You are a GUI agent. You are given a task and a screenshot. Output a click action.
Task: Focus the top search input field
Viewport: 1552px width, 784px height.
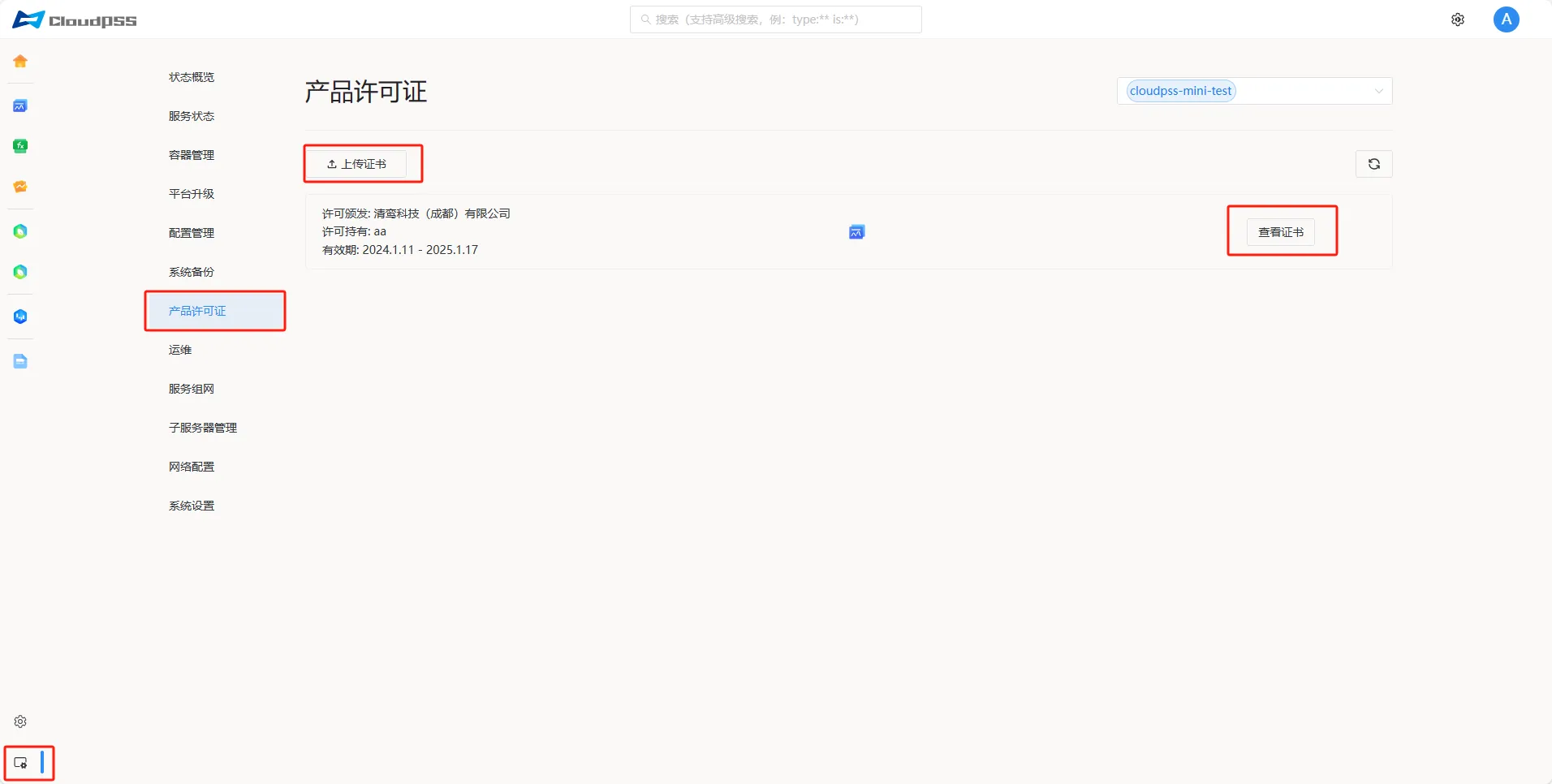[776, 19]
